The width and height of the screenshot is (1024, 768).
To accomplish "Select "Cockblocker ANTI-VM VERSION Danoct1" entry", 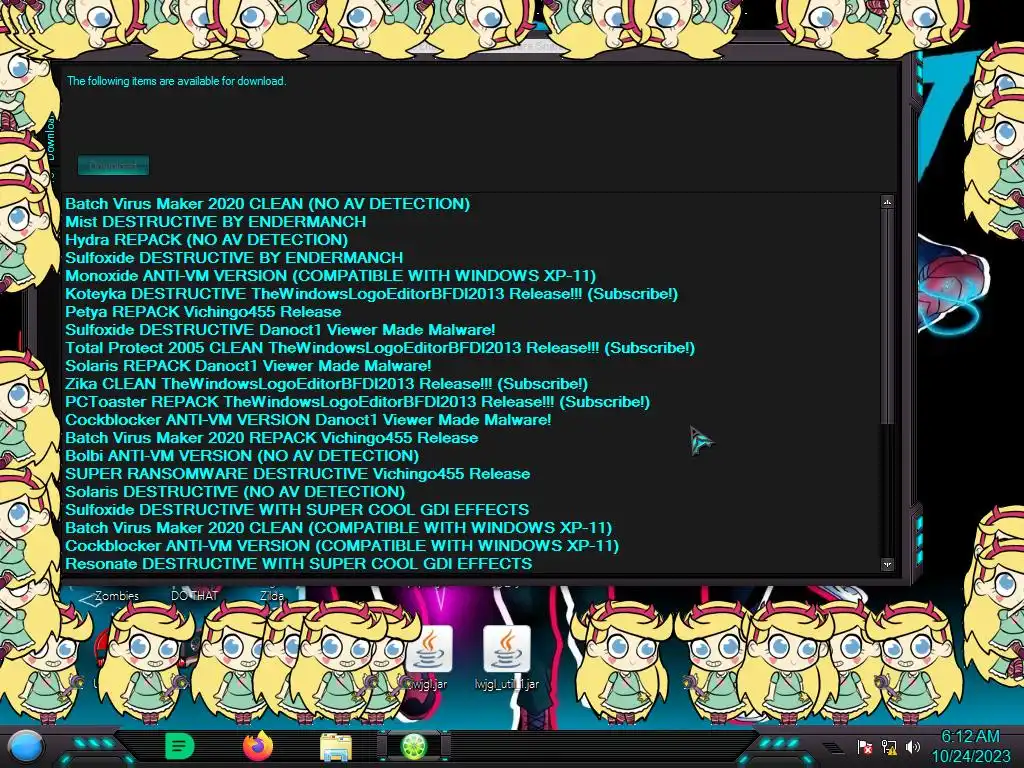I will [x=308, y=420].
